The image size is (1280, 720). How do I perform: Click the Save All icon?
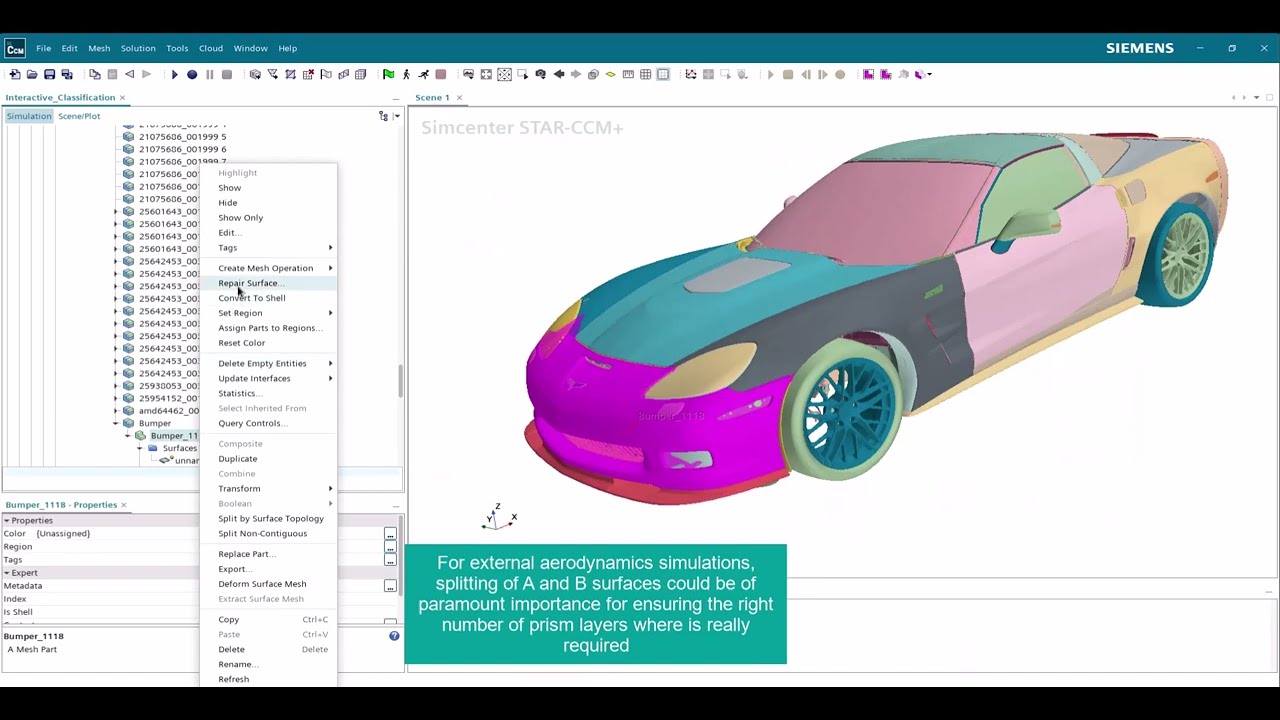pyautogui.click(x=67, y=74)
